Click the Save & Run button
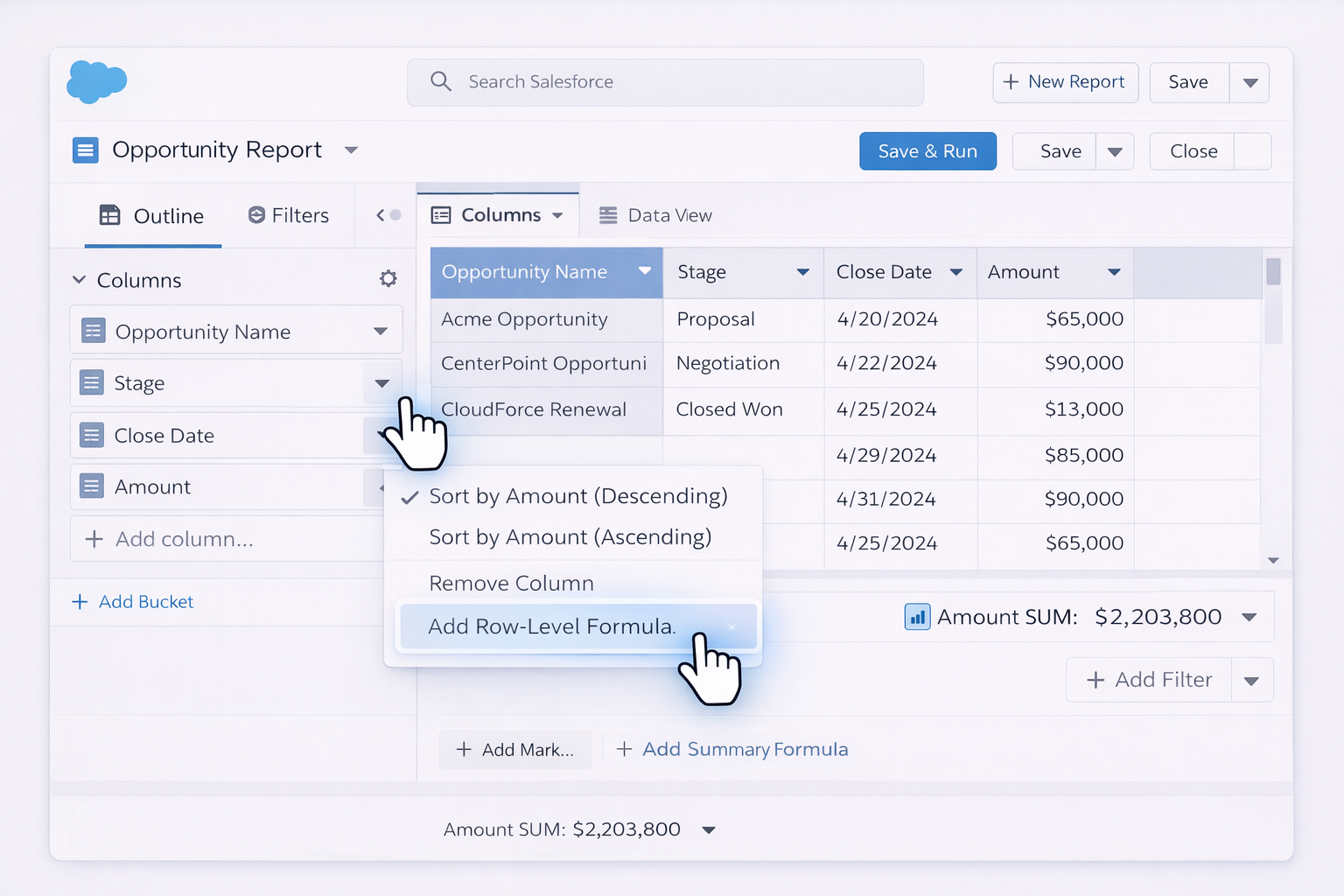This screenshot has height=896, width=1344. click(x=927, y=151)
